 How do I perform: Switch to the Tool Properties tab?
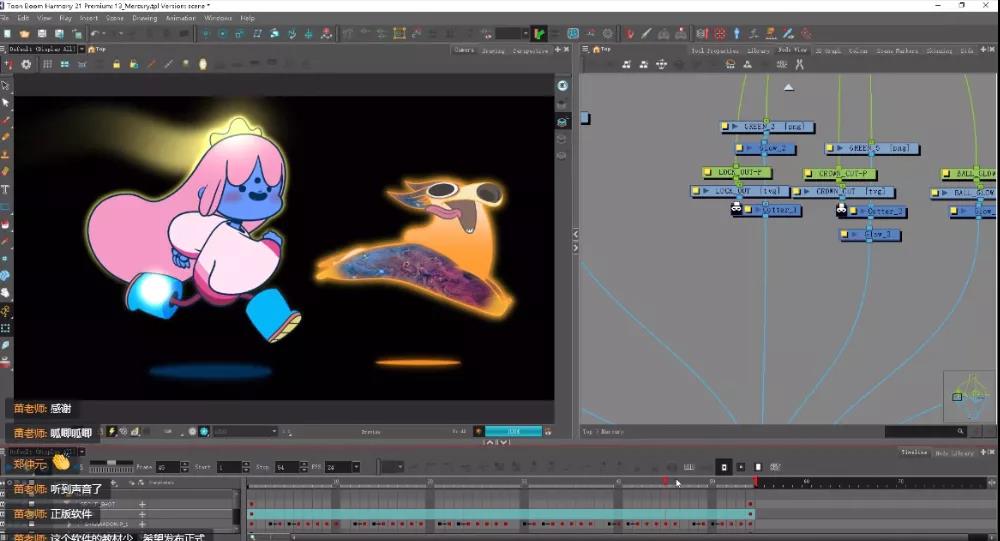point(715,50)
